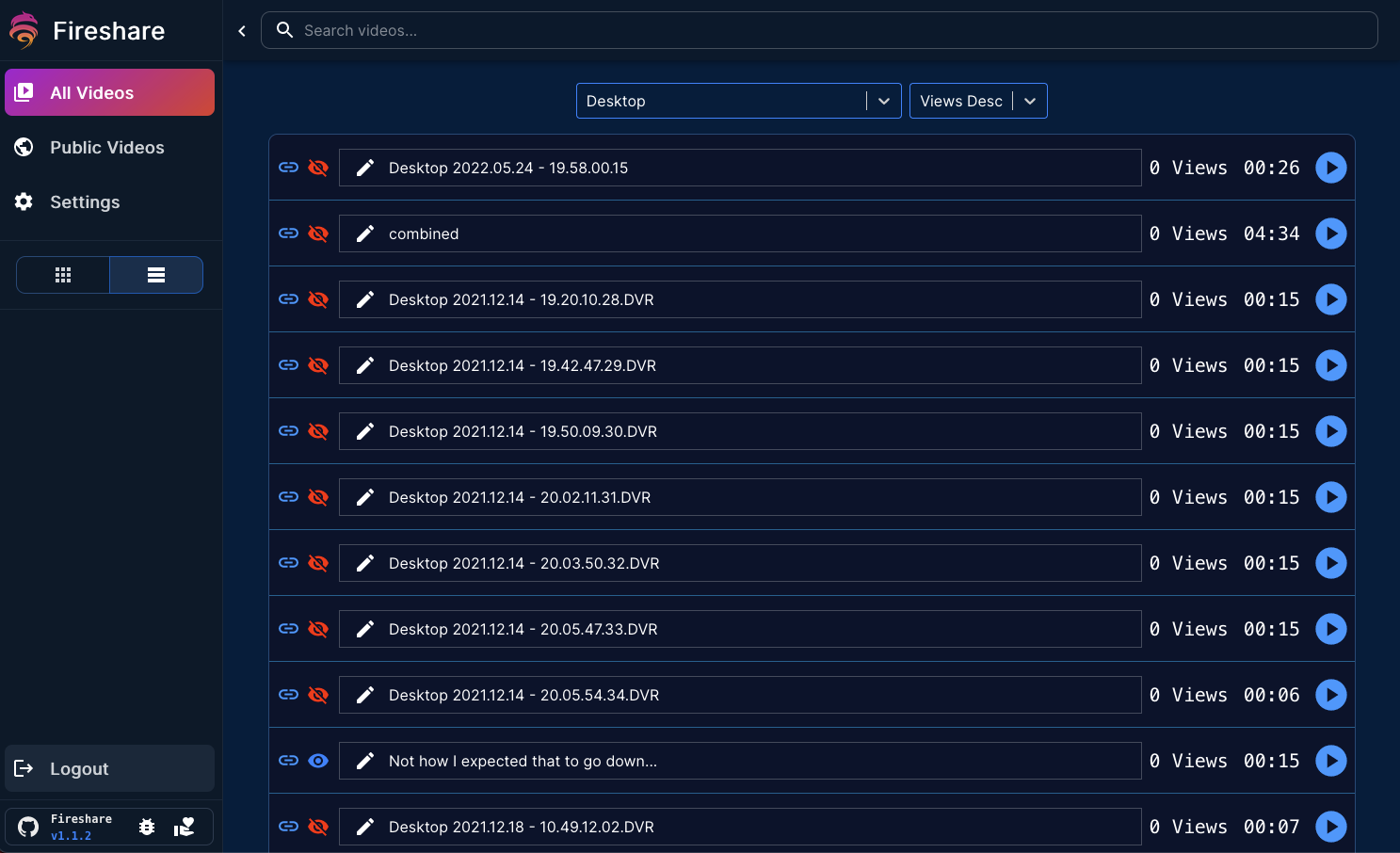This screenshot has width=1400, height=853.
Task: Log out of Fireshare
Action: (79, 768)
